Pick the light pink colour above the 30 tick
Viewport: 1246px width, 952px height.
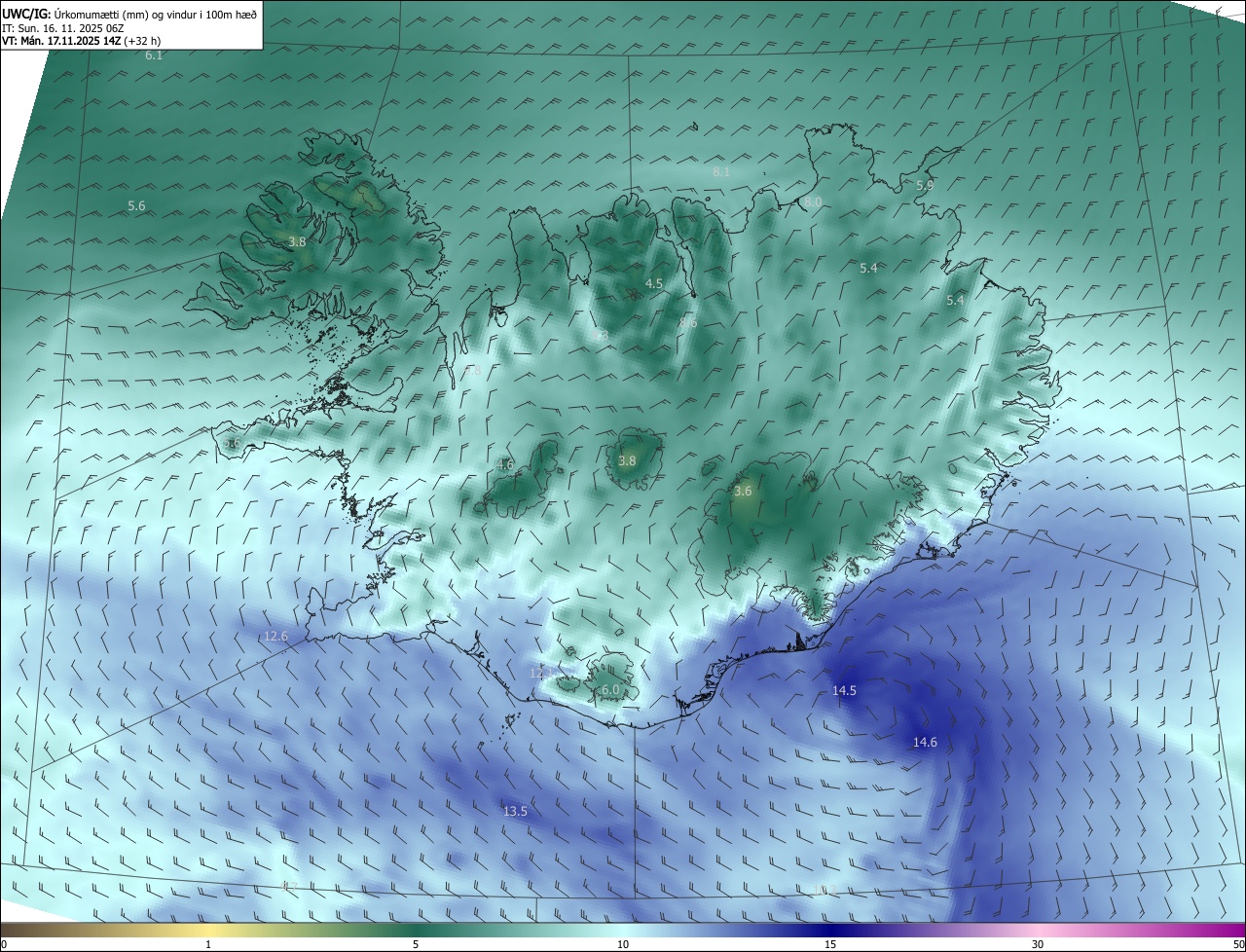1038,930
